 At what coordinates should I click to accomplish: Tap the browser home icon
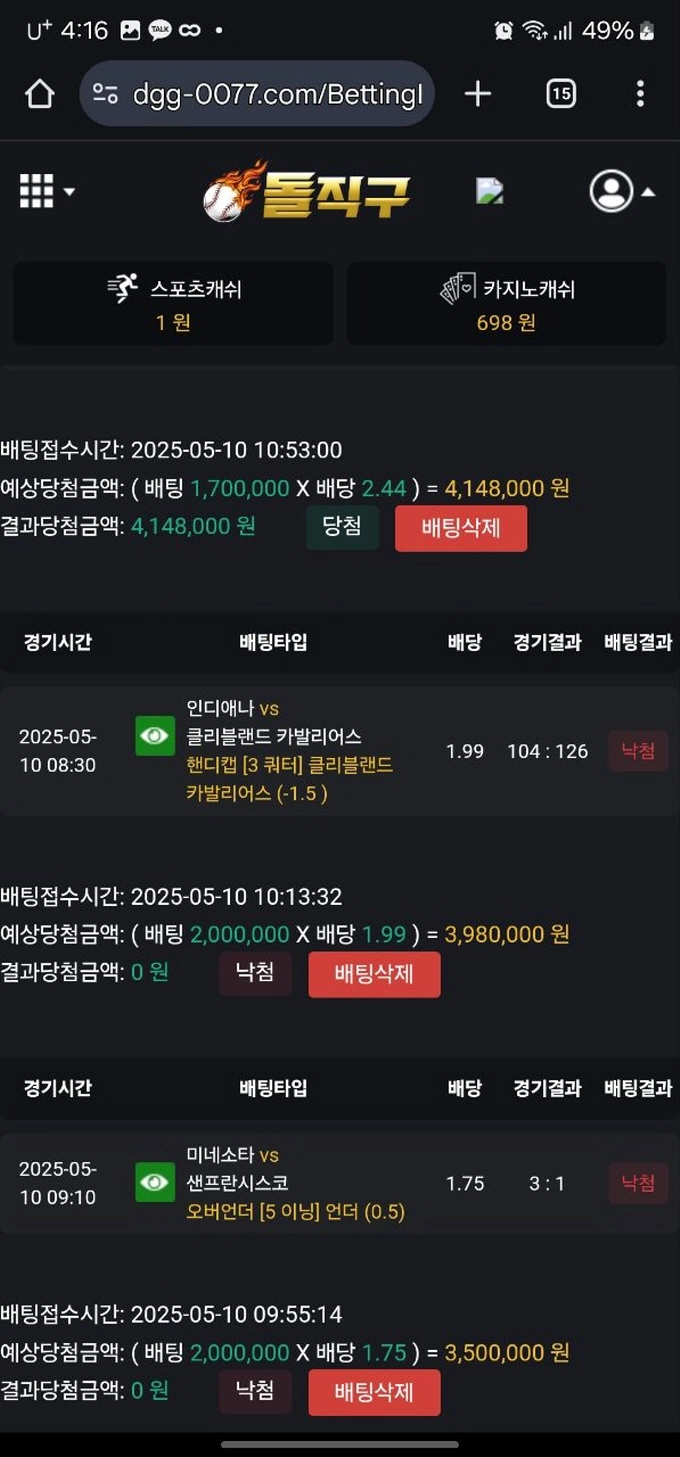[x=39, y=94]
